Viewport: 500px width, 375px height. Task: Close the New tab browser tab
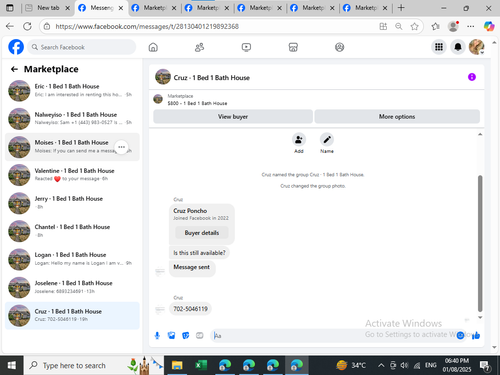point(67,8)
